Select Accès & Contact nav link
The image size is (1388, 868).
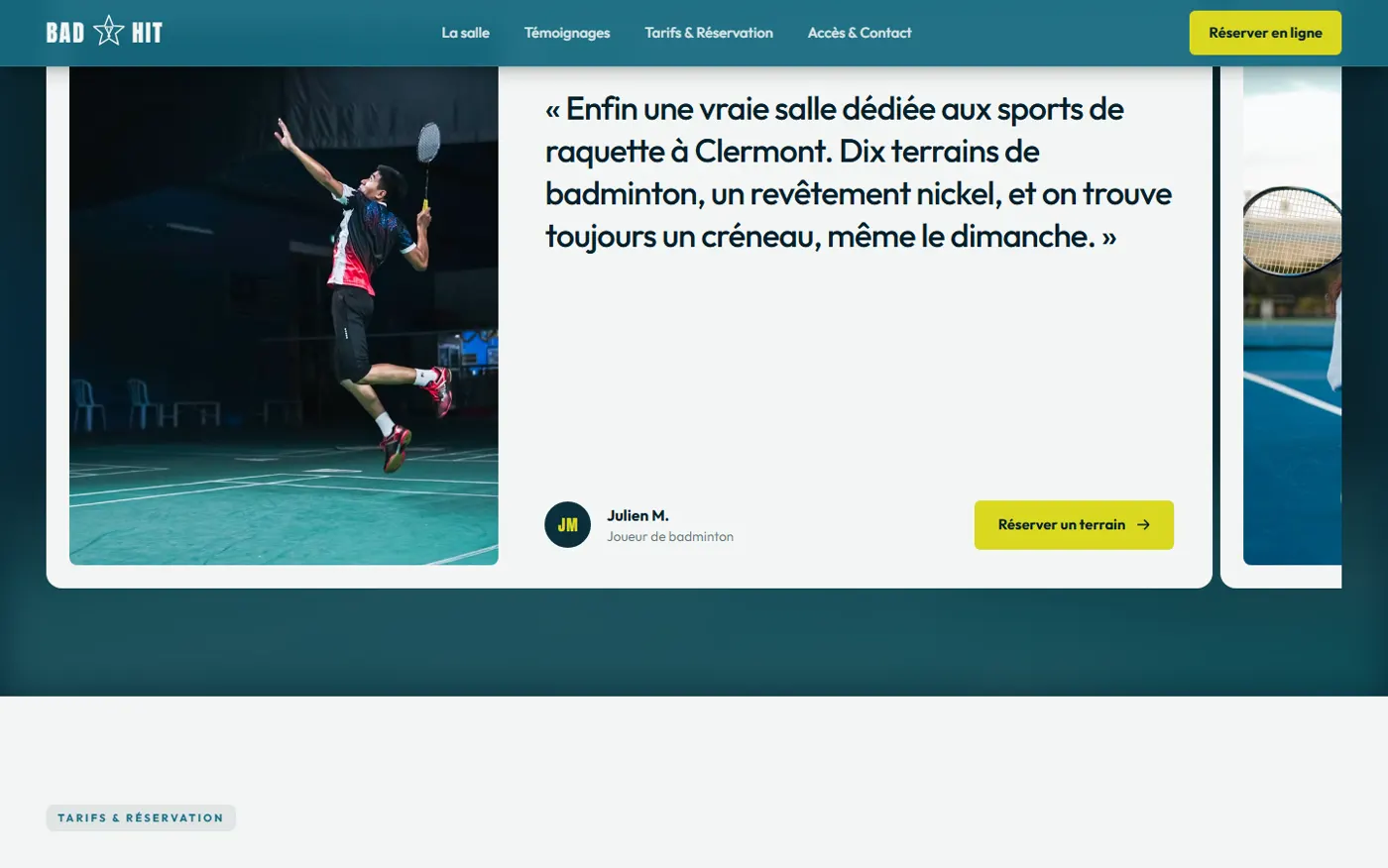pyautogui.click(x=860, y=33)
